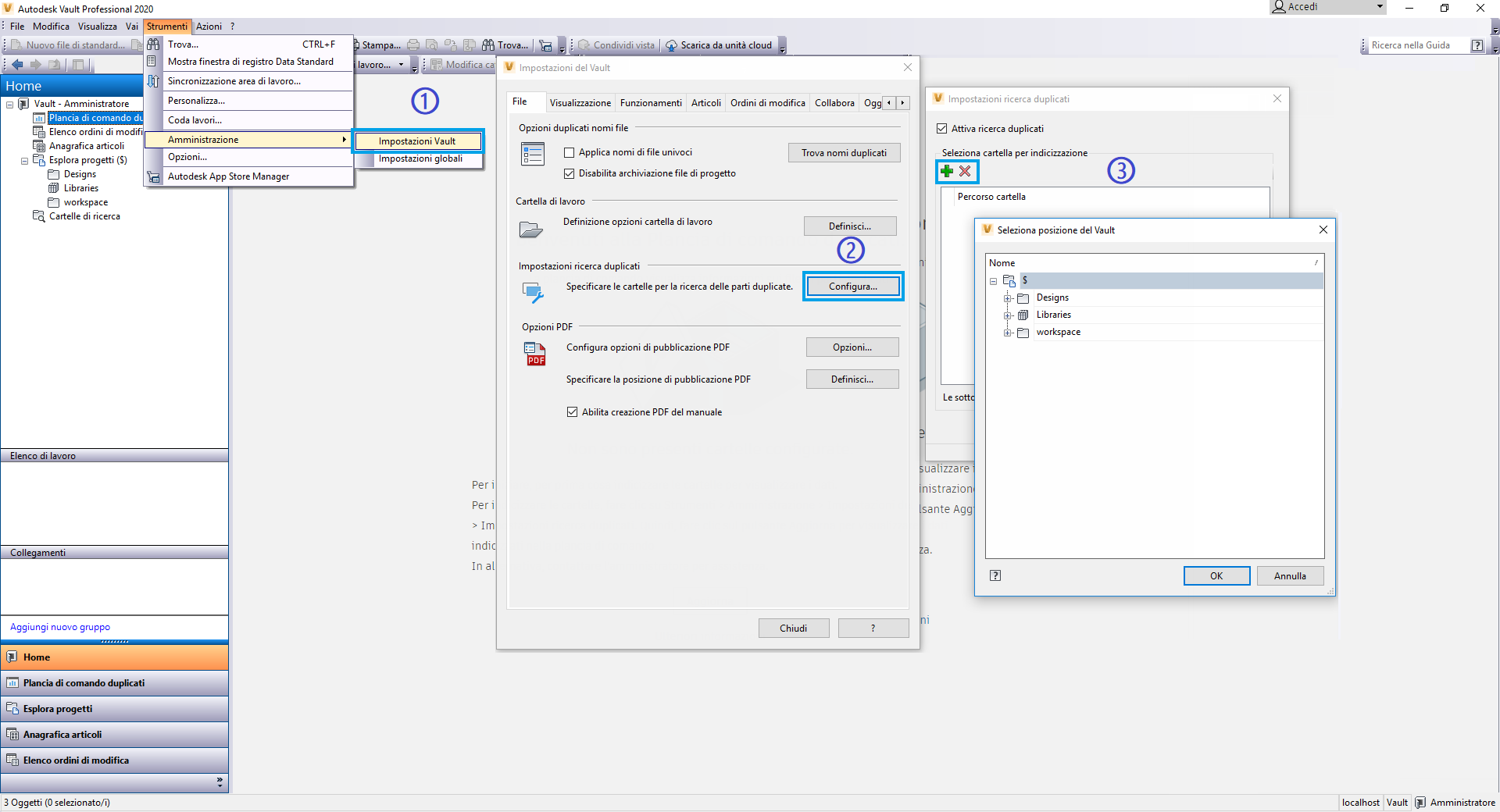1500x812 pixels.
Task: Choose Impostazioni globali submenu entry
Action: point(420,158)
